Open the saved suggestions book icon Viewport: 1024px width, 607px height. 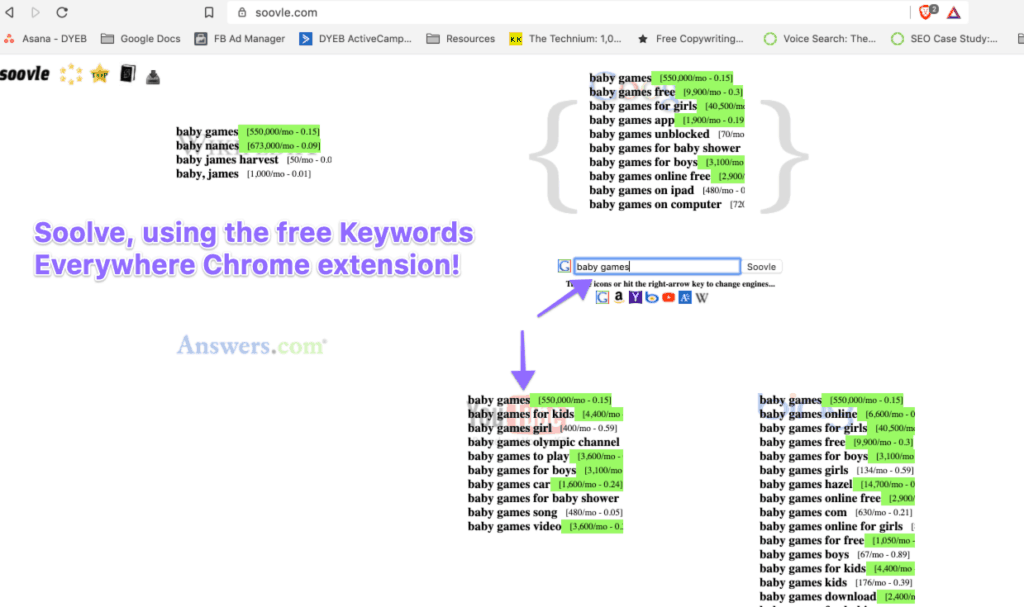tap(128, 74)
